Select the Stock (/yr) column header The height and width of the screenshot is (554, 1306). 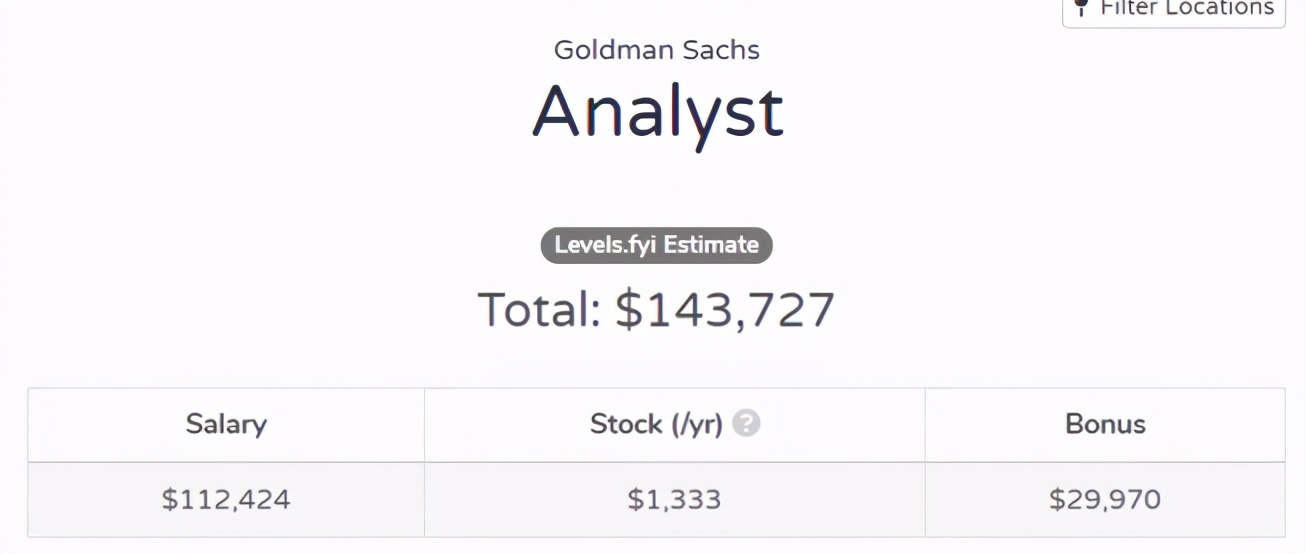pos(675,425)
